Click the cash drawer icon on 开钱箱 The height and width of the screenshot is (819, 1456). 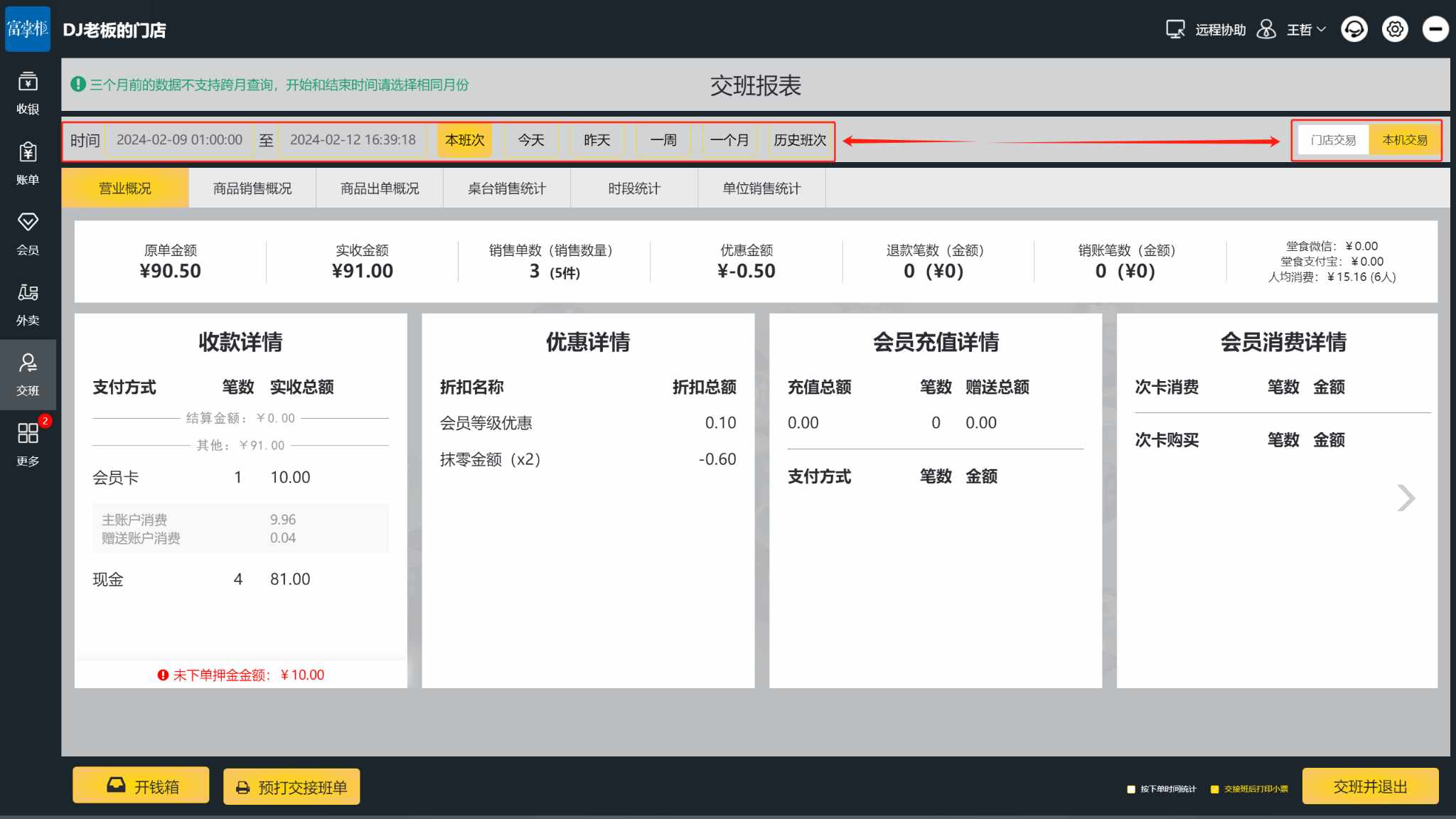[x=116, y=785]
